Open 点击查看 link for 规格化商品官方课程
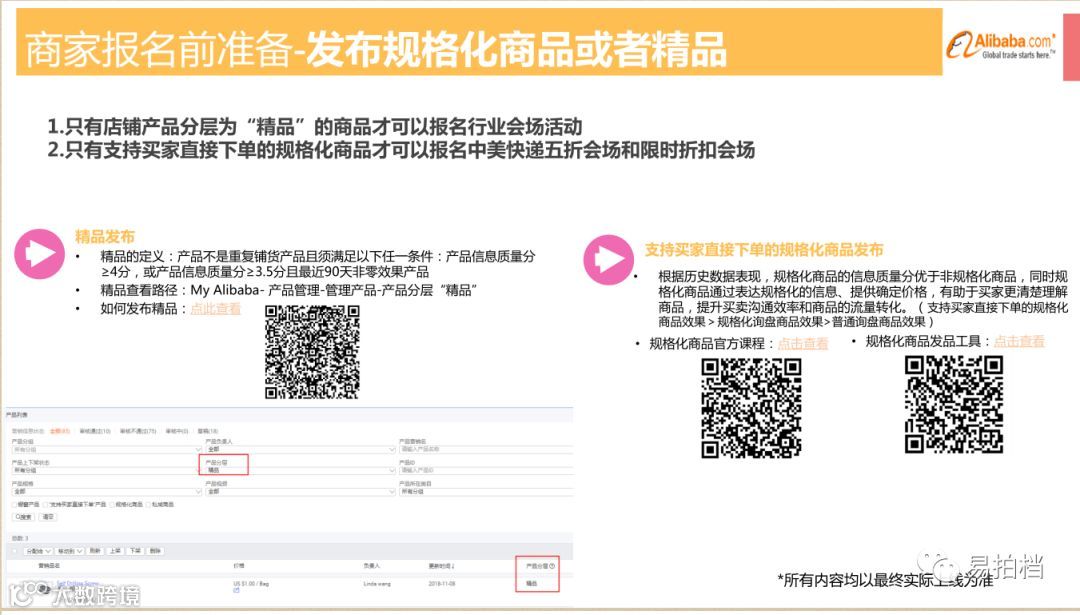Screen dimensions: 1080x615 click(803, 344)
